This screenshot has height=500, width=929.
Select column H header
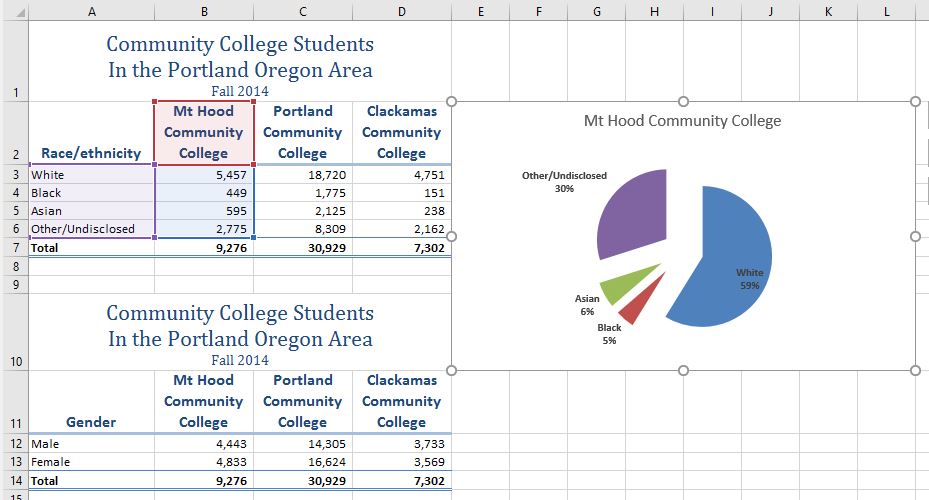coord(654,11)
